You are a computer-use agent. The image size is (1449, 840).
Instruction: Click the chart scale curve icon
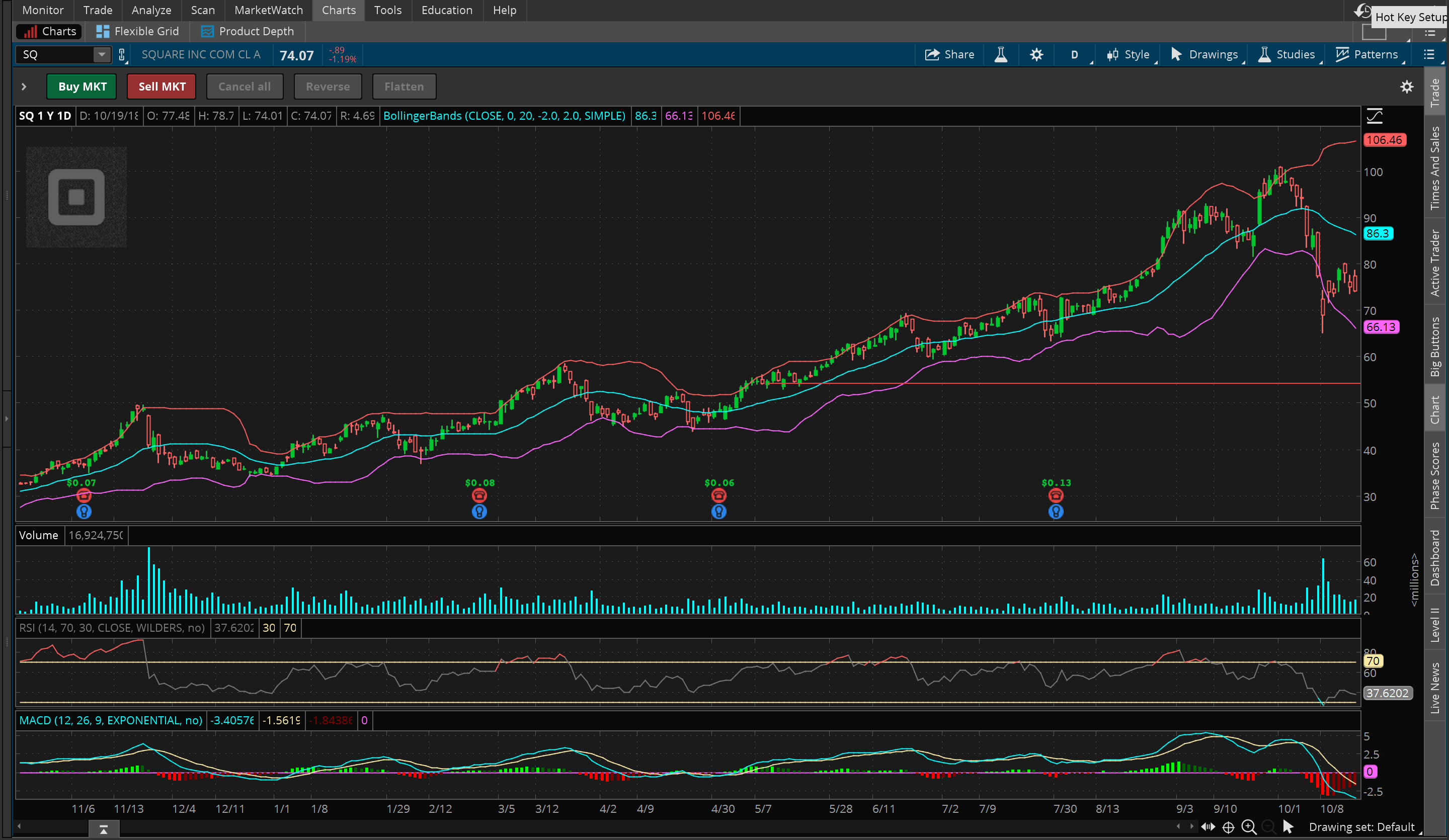pos(1374,116)
